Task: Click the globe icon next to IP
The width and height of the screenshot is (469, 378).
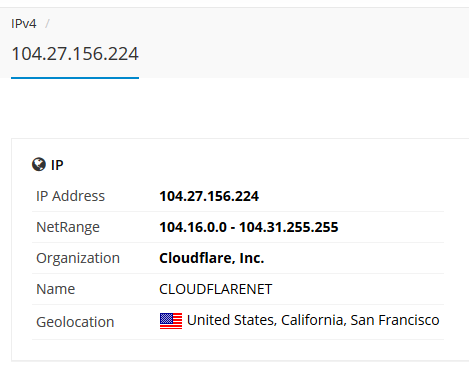Action: 39,164
